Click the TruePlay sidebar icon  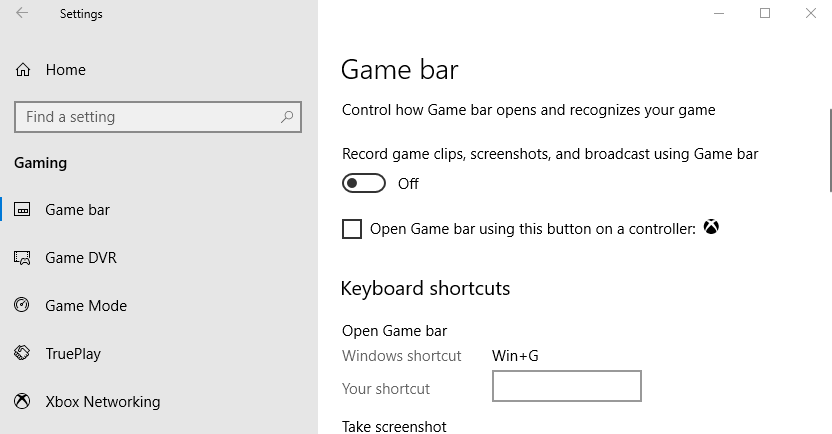(22, 354)
